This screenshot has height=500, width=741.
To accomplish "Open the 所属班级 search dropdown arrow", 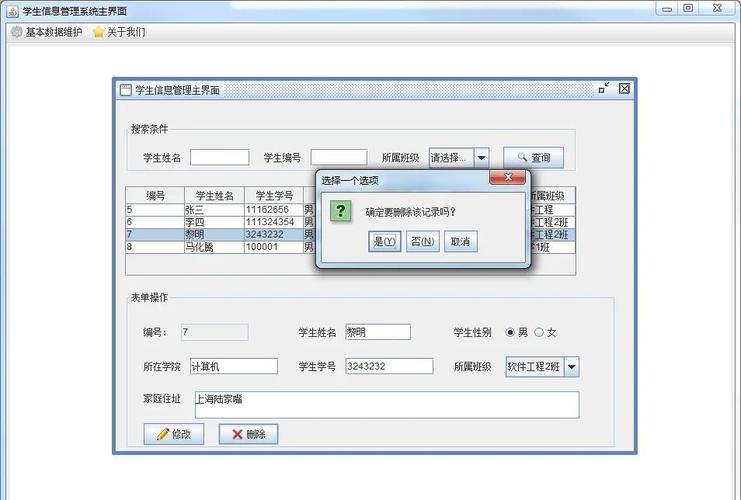I will click(x=482, y=157).
